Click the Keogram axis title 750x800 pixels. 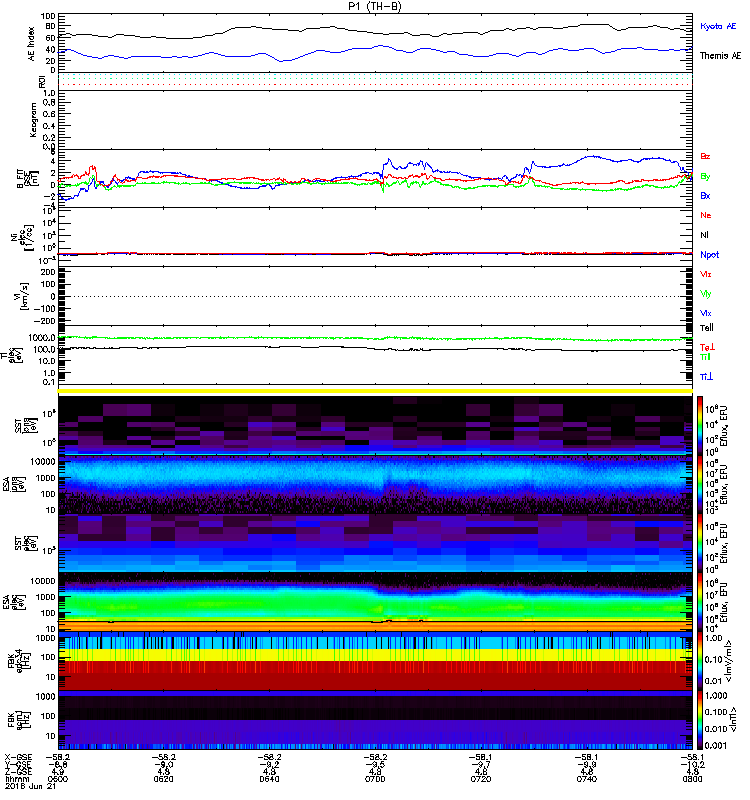(x=33, y=120)
